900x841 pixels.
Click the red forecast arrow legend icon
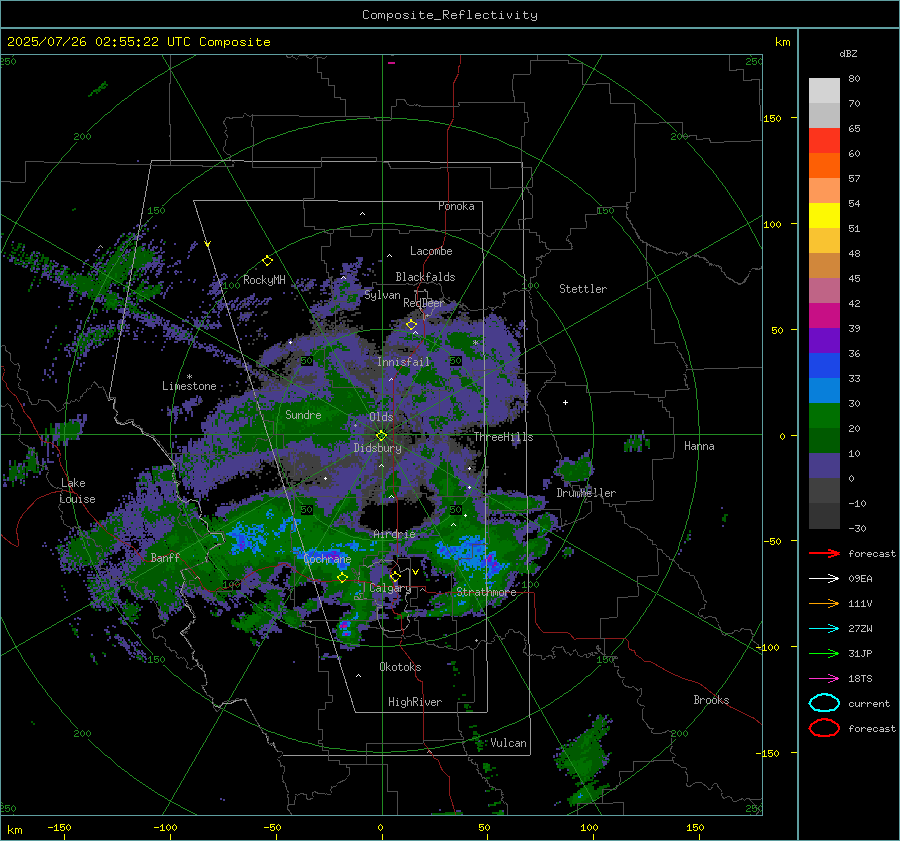[x=824, y=553]
